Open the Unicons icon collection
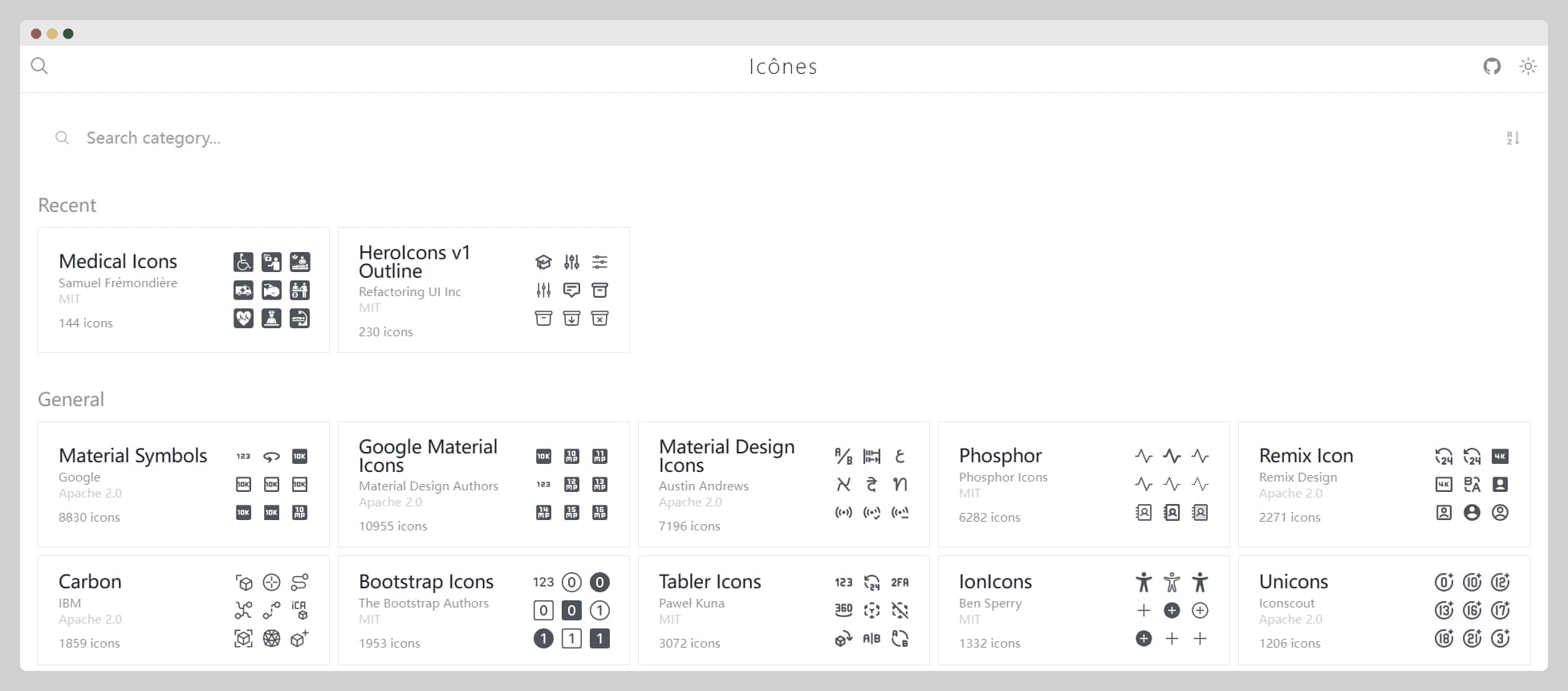Viewport: 1568px width, 691px height. [1293, 582]
